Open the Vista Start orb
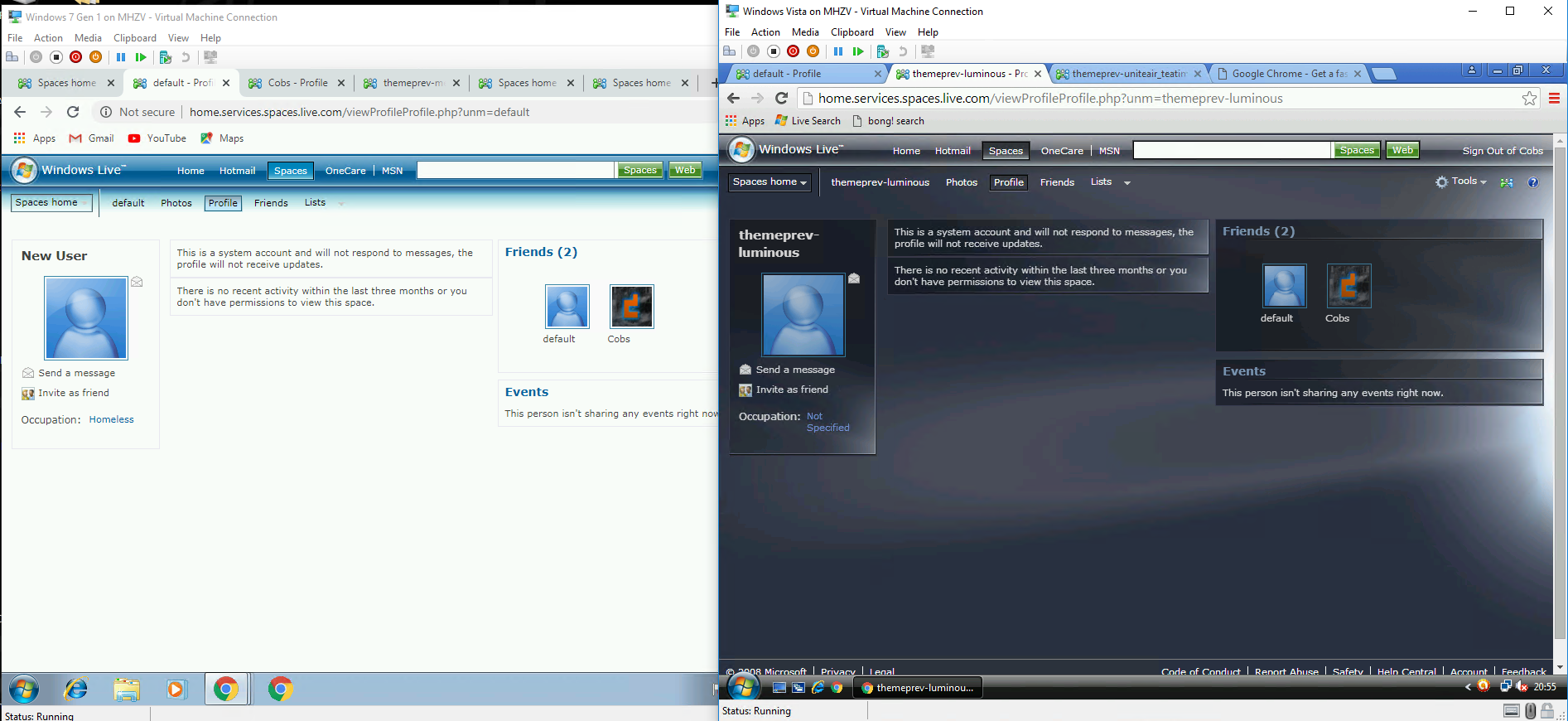The height and width of the screenshot is (721, 1568). (x=744, y=687)
